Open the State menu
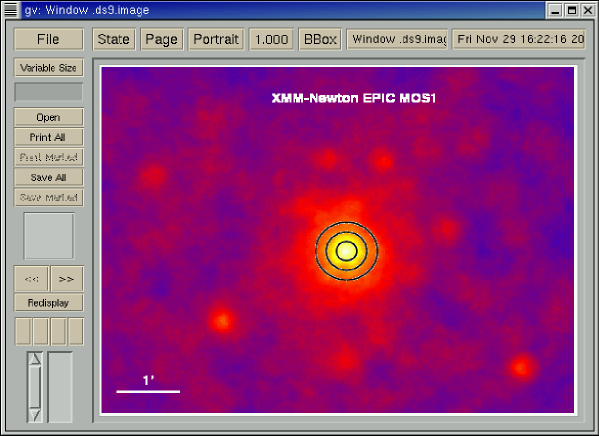Viewport: 599px width, 436px height. click(114, 39)
